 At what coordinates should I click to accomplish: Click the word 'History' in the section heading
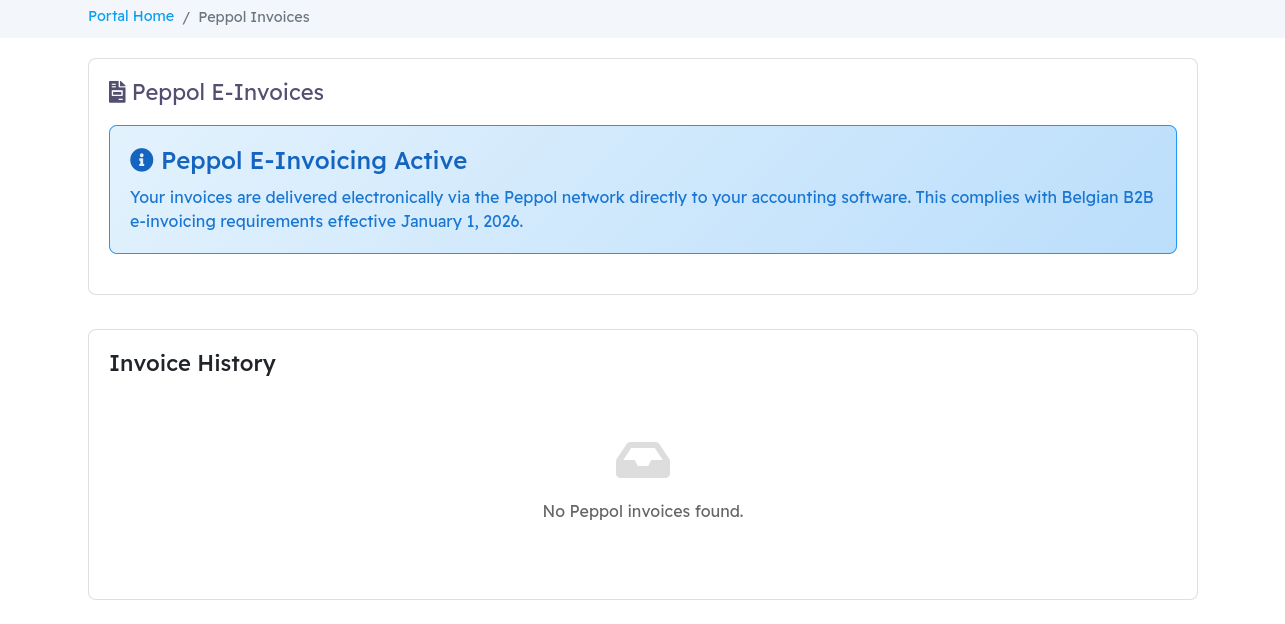tap(236, 363)
